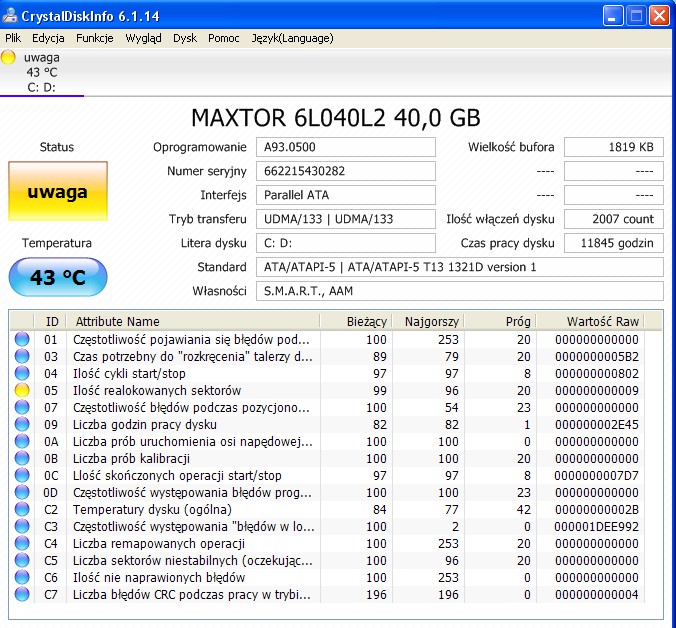Open the Plik menu
676x628 pixels.
(x=13, y=38)
